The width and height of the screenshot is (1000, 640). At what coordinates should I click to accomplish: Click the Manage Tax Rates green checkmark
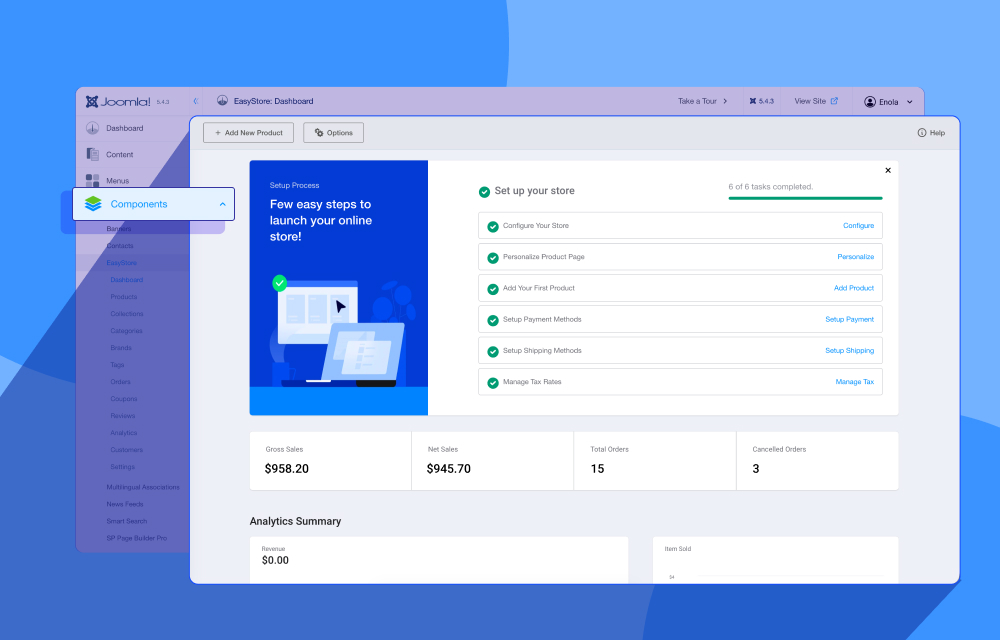(x=492, y=382)
